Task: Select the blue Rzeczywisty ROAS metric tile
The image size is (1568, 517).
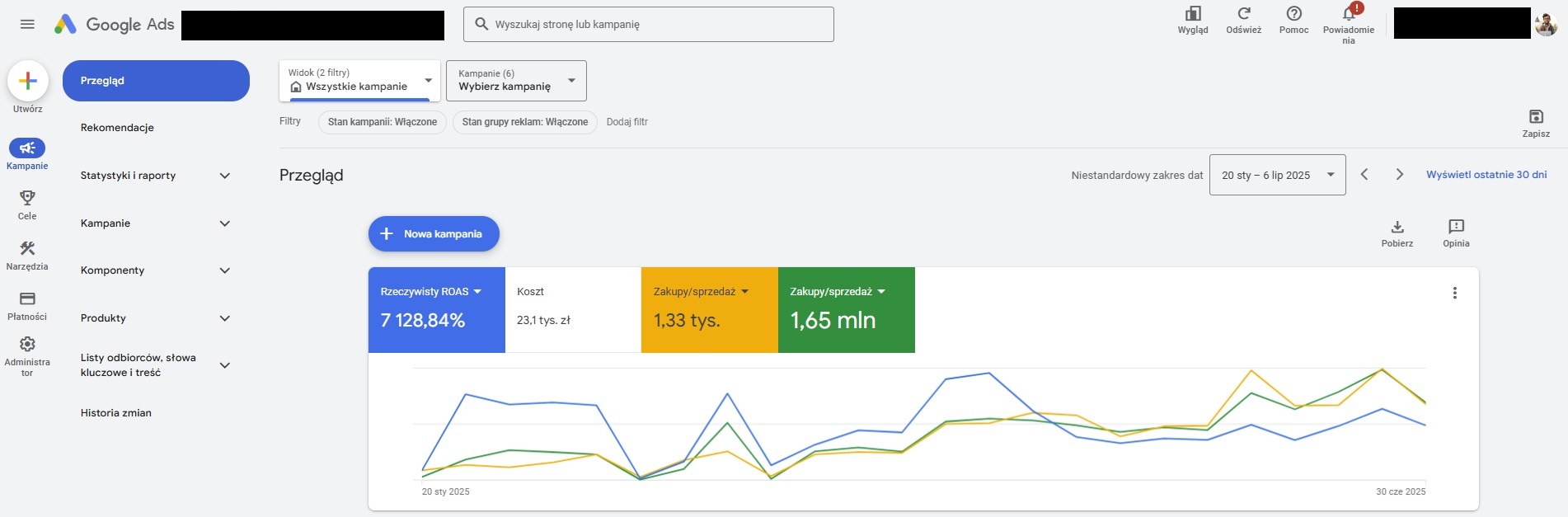Action: [x=436, y=310]
